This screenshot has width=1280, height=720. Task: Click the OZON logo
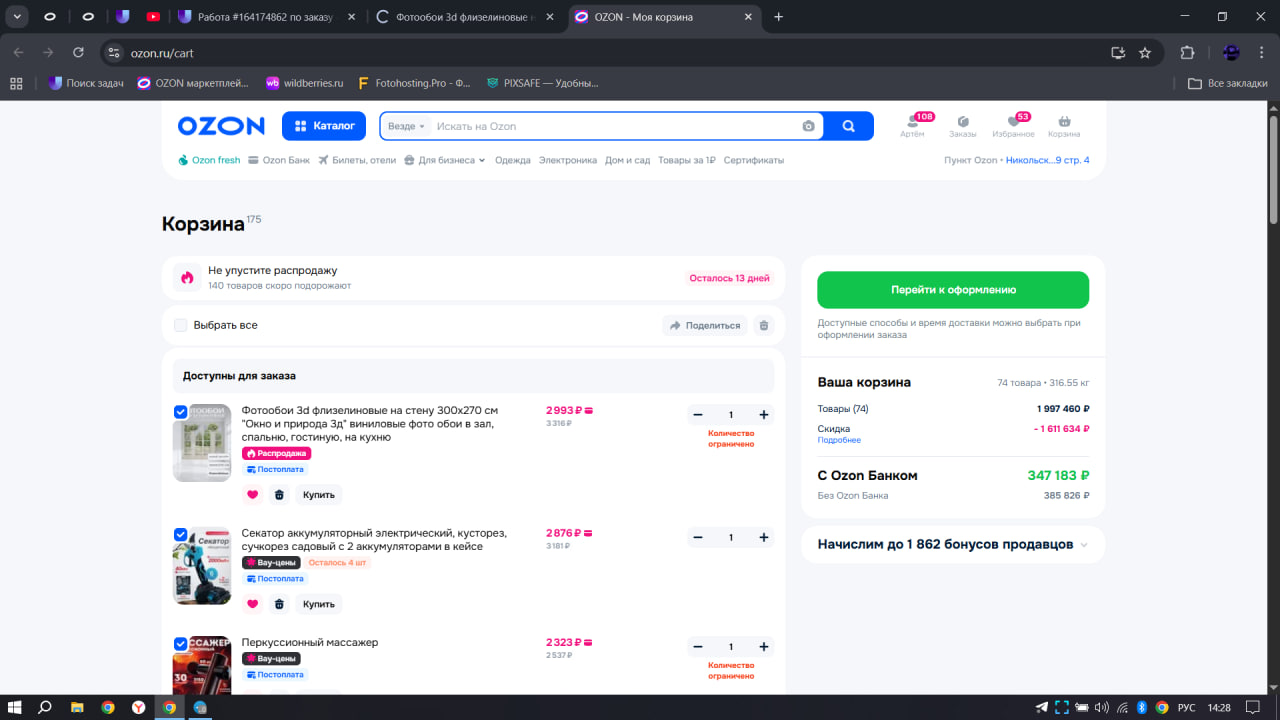[x=221, y=126]
